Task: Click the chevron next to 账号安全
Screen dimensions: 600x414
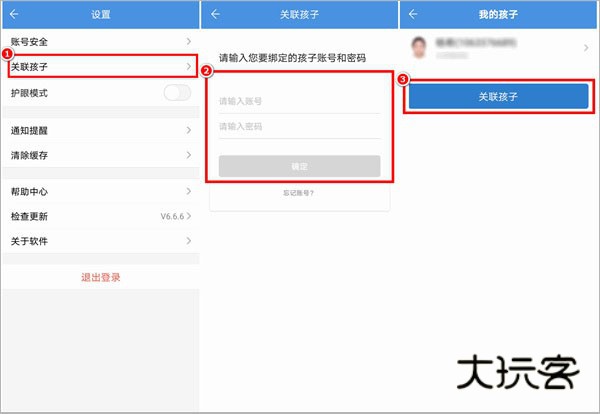Action: [x=189, y=41]
